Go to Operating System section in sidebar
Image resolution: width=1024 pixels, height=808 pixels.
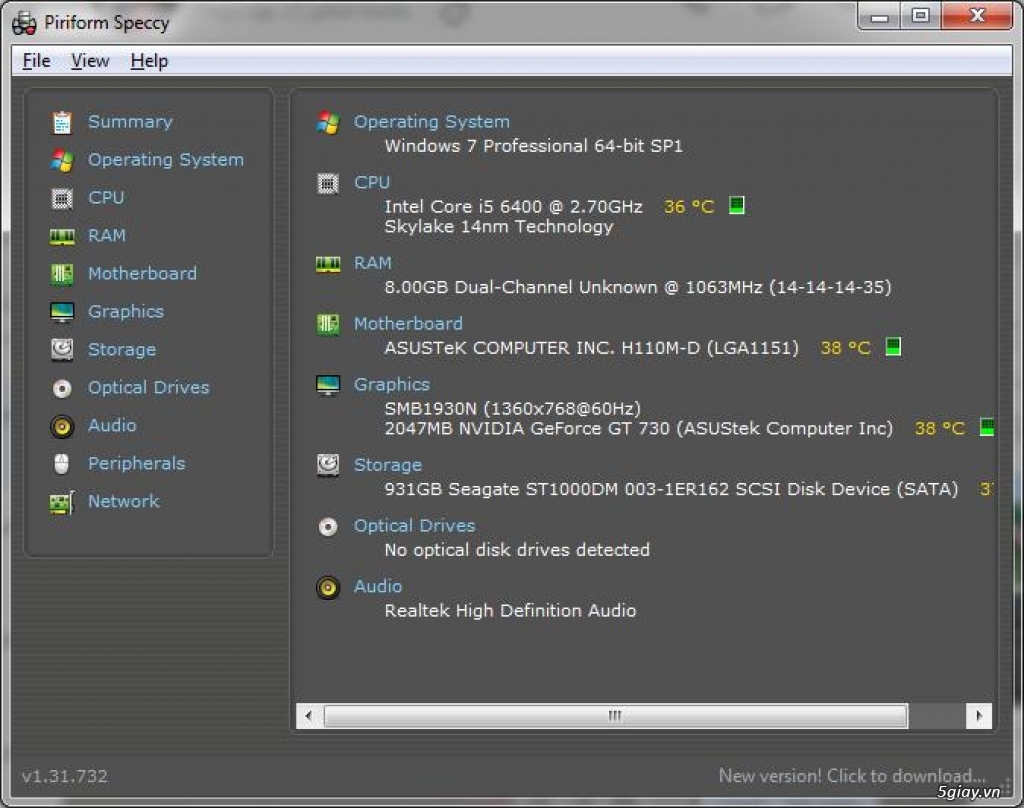166,159
